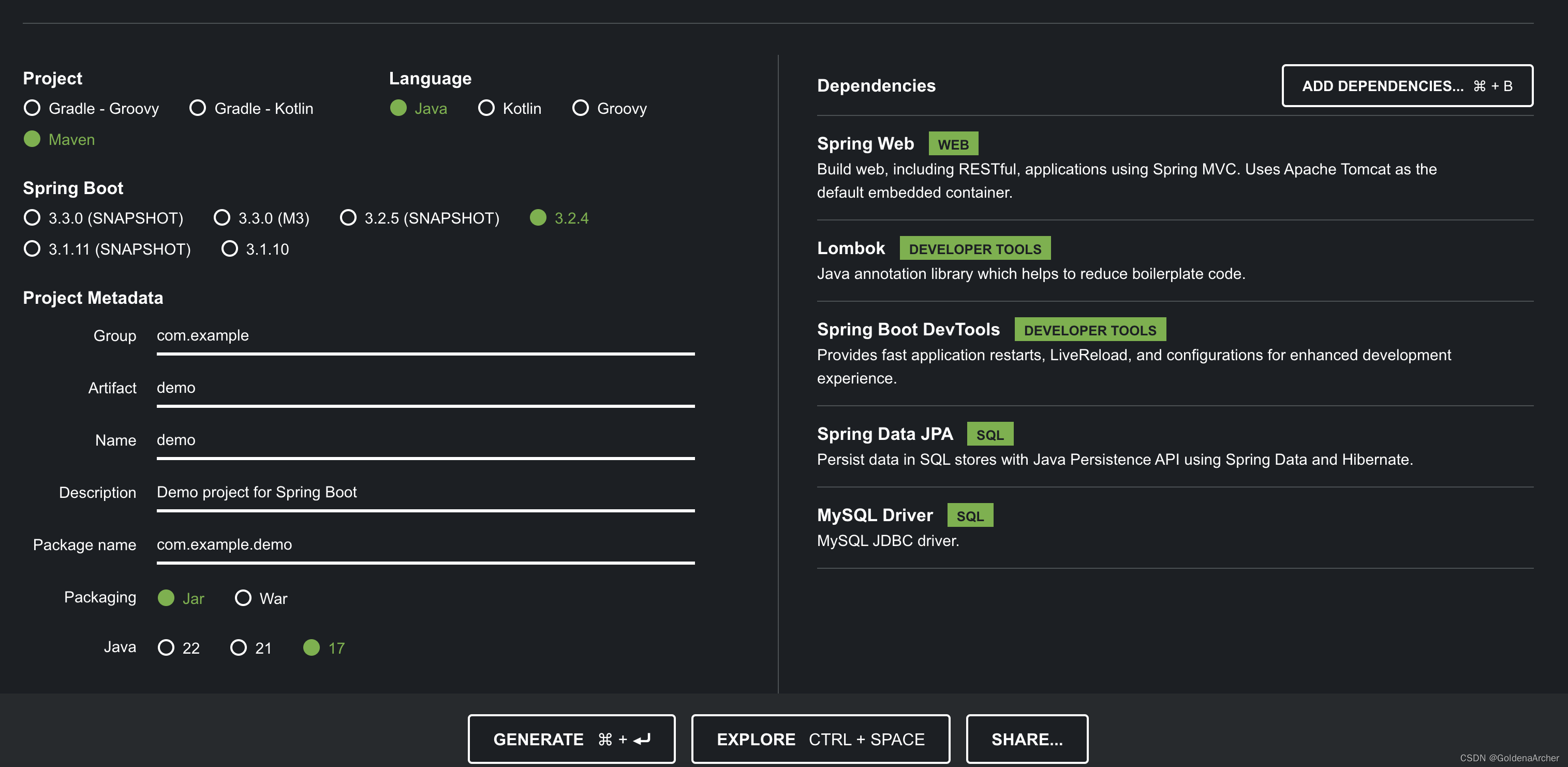Choose Kotlin as the language

coord(486,108)
